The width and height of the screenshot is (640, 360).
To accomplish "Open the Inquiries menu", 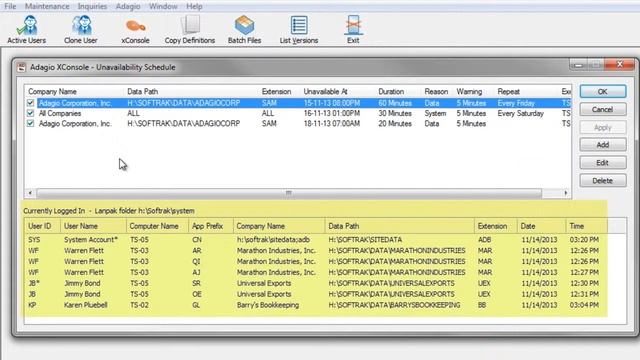I will tap(92, 7).
